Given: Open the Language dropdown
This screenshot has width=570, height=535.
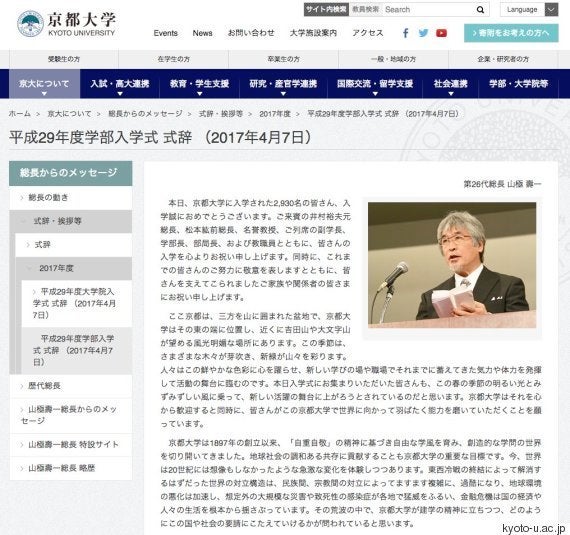Looking at the screenshot, I should coord(529,10).
